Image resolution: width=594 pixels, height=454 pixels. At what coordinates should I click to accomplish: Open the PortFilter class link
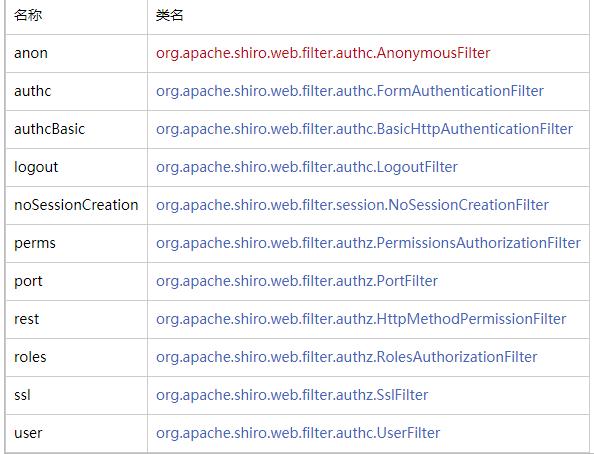297,281
